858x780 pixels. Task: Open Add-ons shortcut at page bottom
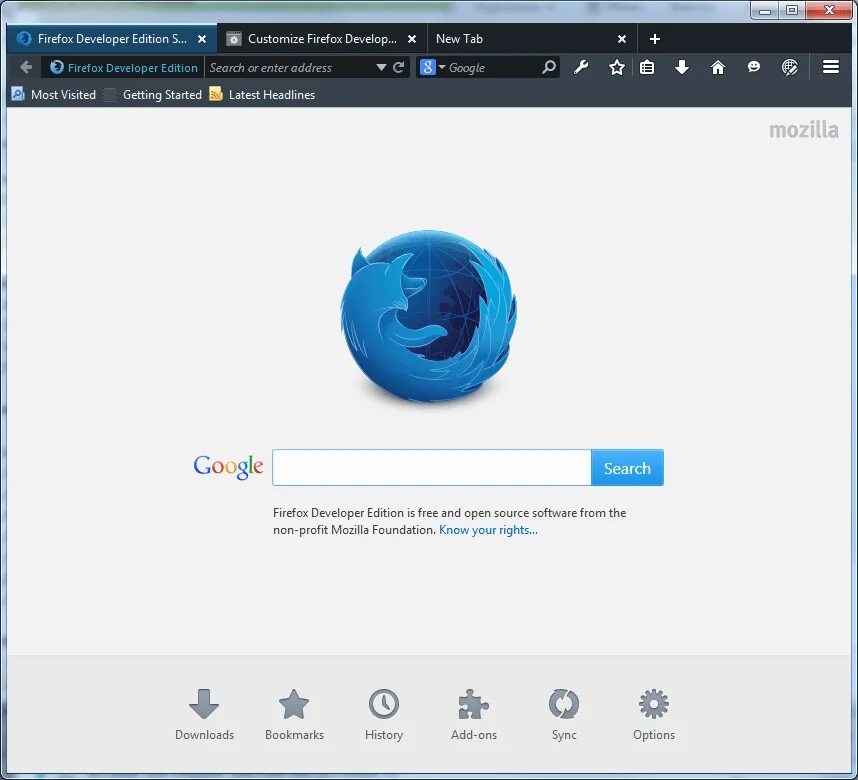click(x=474, y=714)
